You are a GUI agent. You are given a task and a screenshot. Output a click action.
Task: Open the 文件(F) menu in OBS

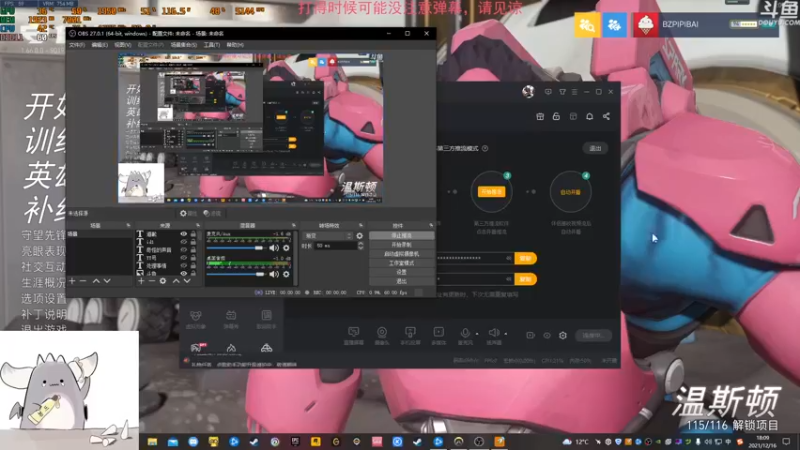click(x=77, y=45)
